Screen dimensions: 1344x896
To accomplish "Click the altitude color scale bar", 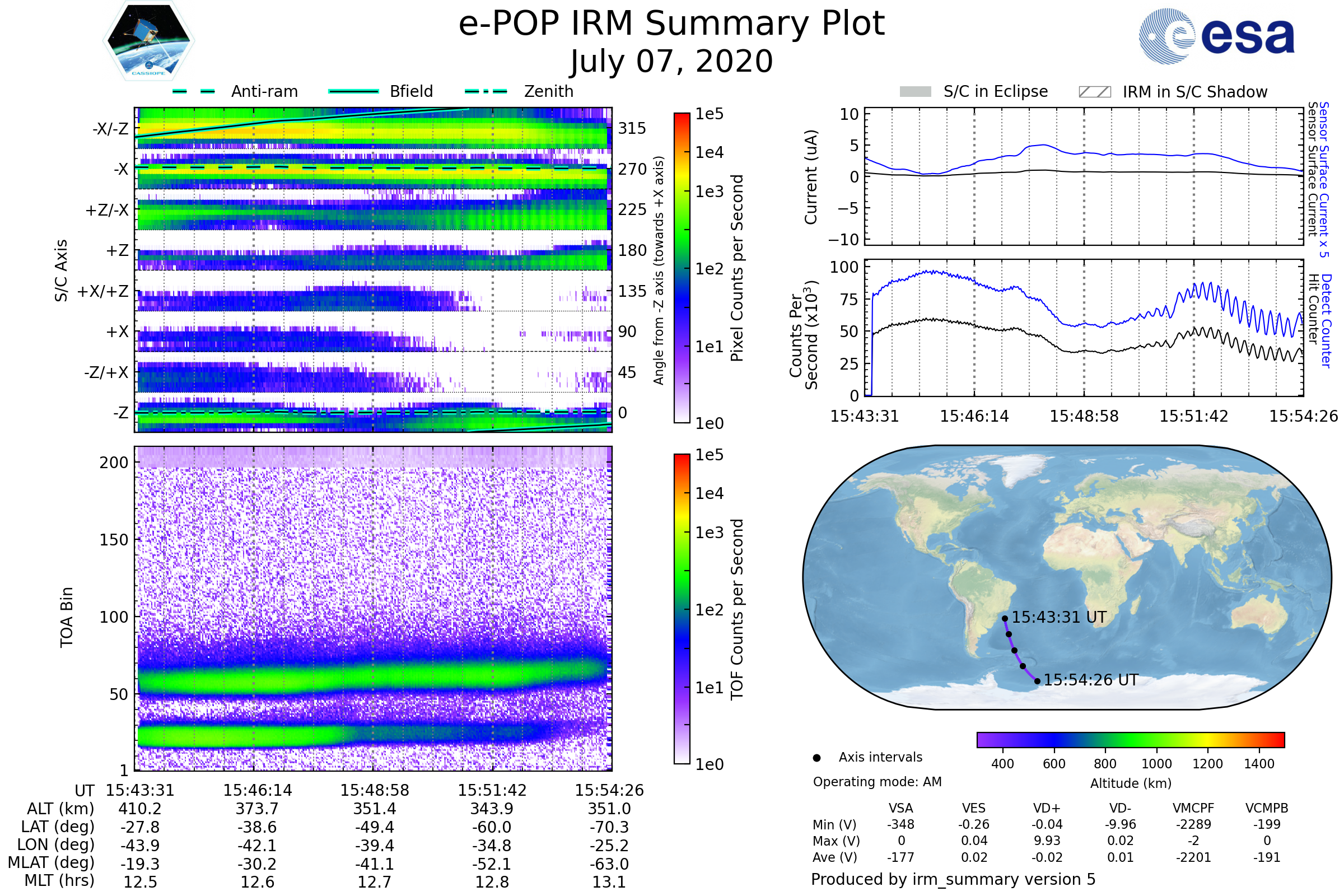I will pyautogui.click(x=1130, y=739).
